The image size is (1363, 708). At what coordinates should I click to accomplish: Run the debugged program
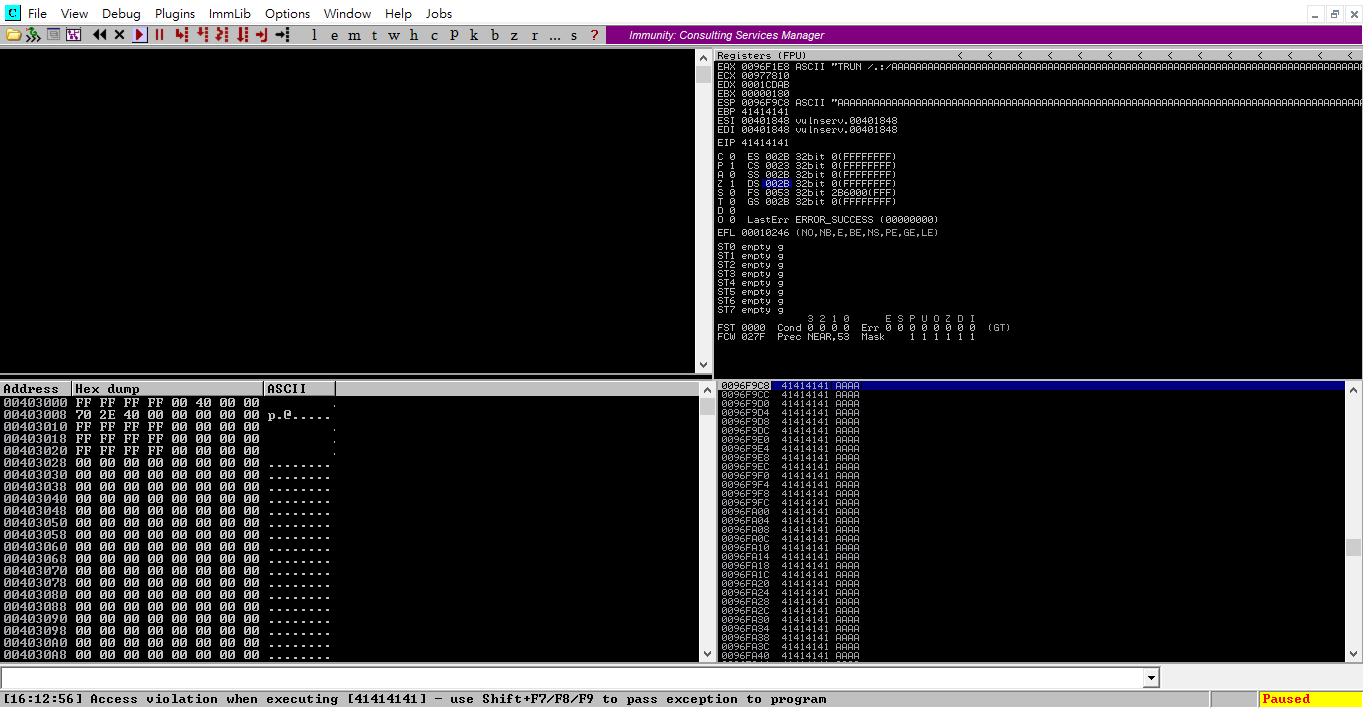(139, 35)
